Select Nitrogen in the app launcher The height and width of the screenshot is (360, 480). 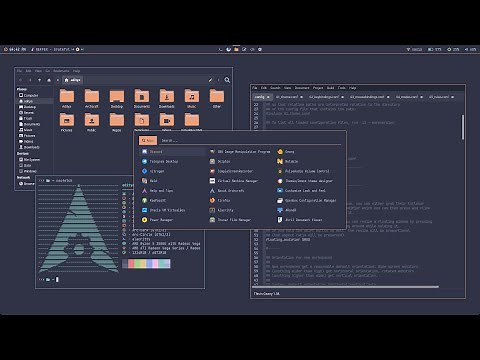coord(172,171)
